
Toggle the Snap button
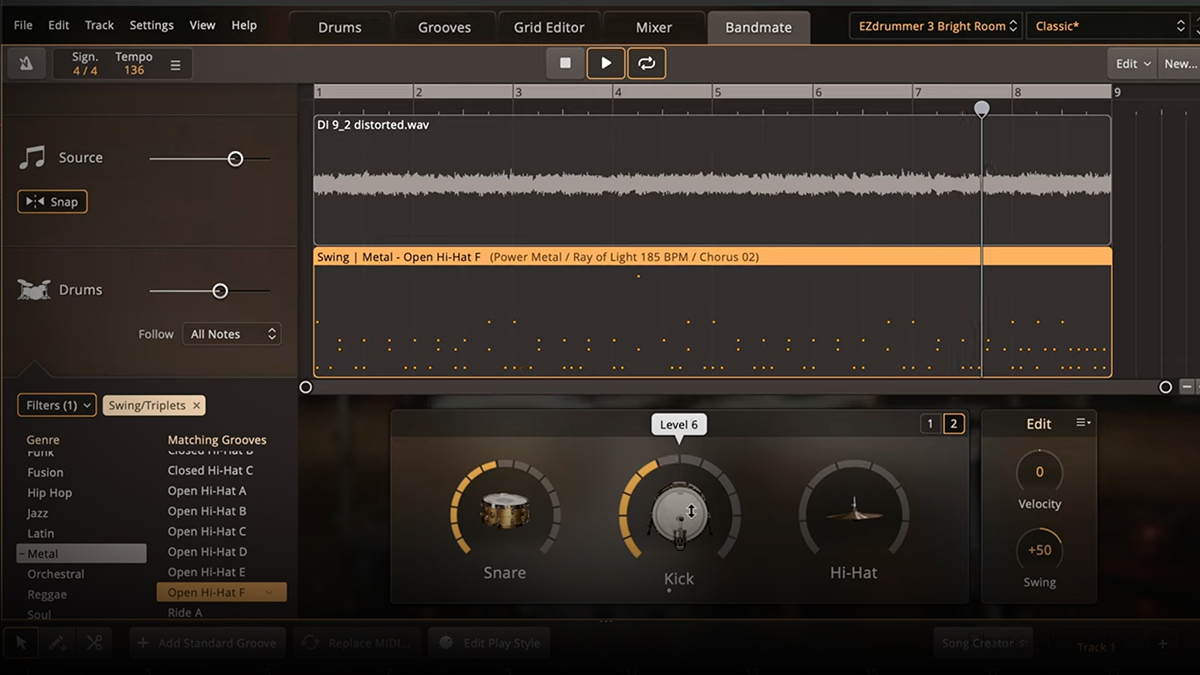pos(52,201)
